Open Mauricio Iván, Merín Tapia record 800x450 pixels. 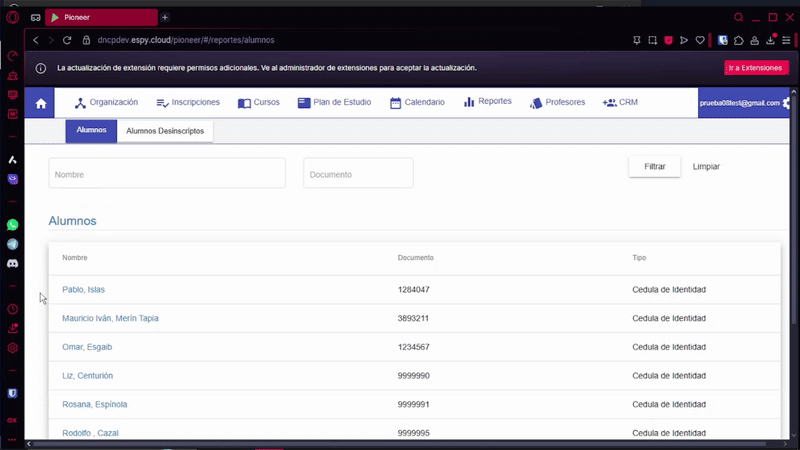[110, 319]
